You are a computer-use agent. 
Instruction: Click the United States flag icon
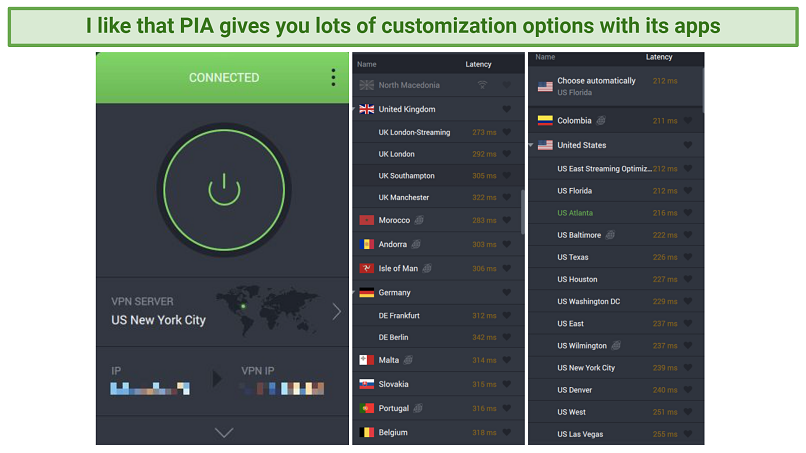coord(545,145)
